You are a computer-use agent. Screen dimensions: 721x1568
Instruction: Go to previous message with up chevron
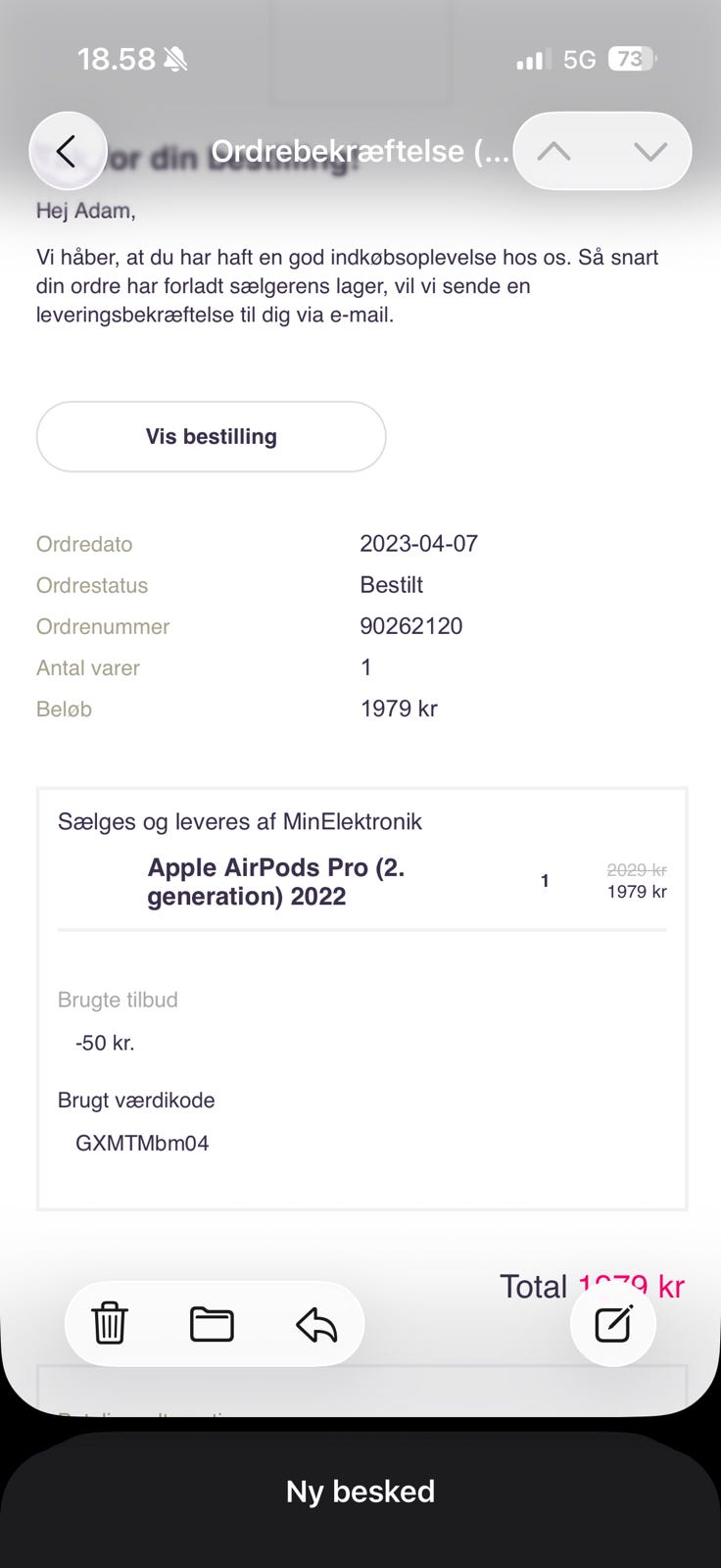[x=554, y=151]
